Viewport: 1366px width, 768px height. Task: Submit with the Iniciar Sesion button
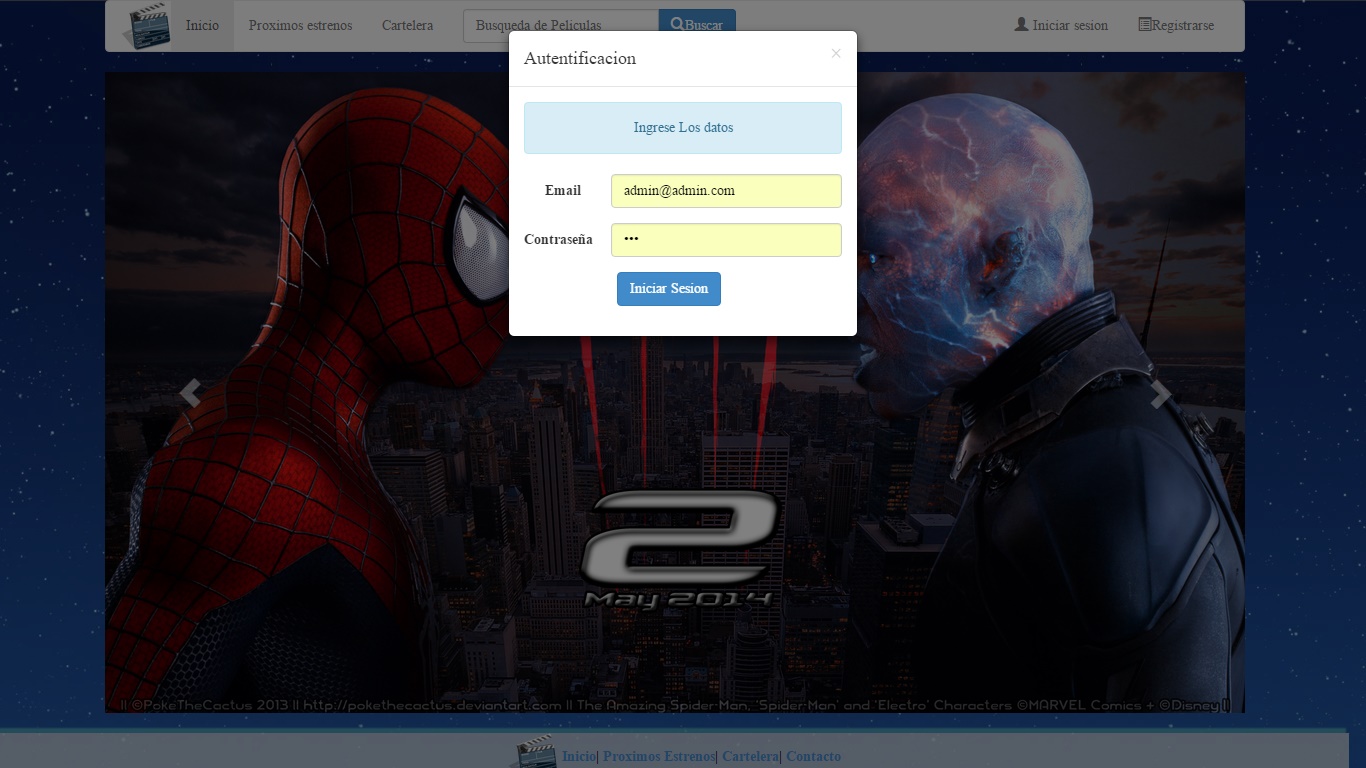[669, 289]
